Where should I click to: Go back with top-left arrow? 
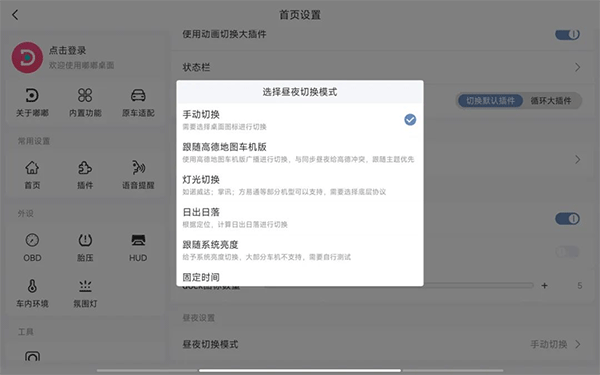coord(15,15)
